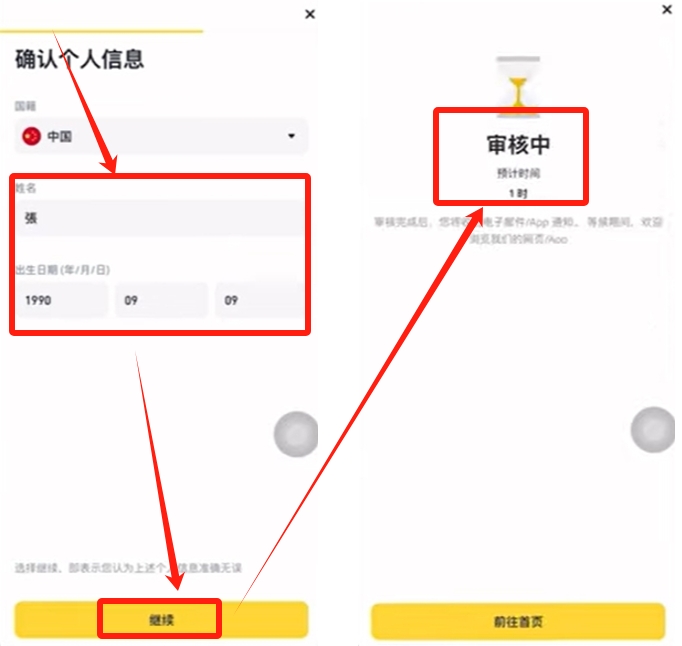
Task: Tap the hourglass review icon
Action: point(518,87)
